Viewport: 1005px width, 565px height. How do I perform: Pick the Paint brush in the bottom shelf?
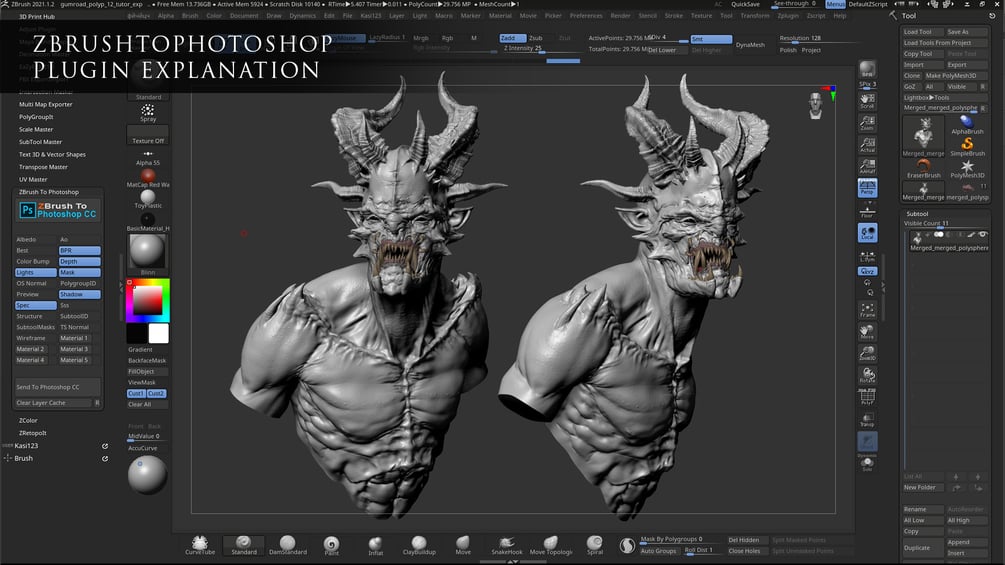(331, 545)
